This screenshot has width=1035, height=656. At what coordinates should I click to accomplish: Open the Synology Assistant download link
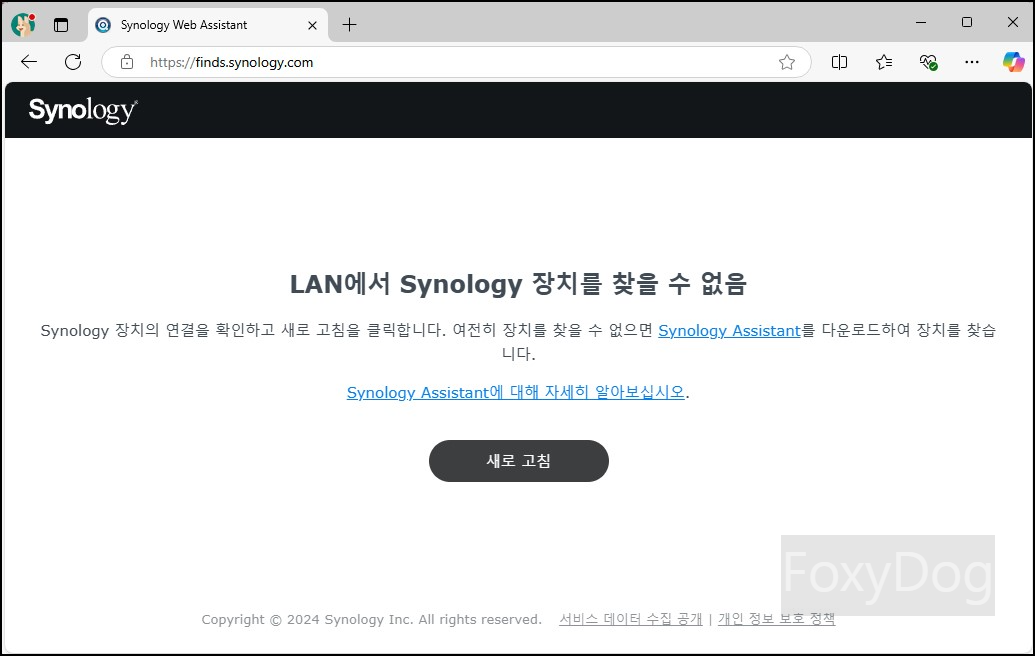coord(729,330)
